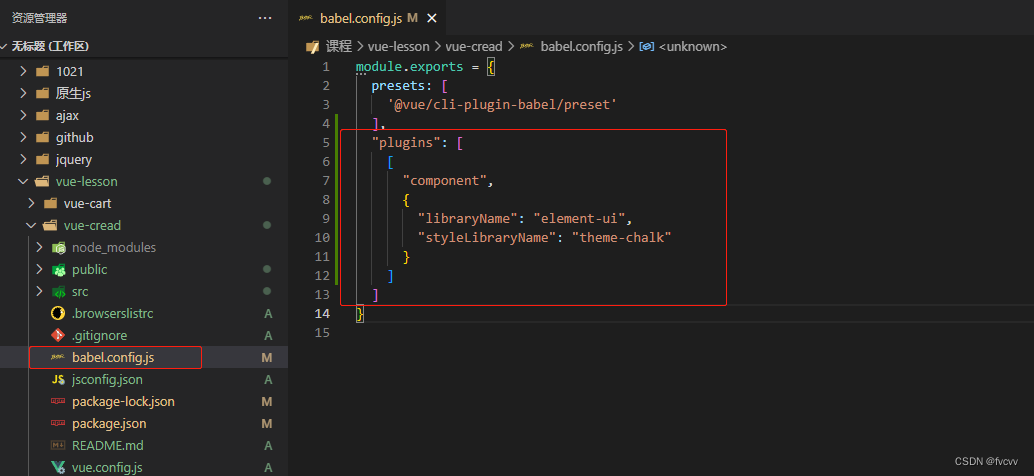Image resolution: width=1034 pixels, height=476 pixels.
Task: Click the Vue icon of vue.config.js
Action: click(58, 467)
